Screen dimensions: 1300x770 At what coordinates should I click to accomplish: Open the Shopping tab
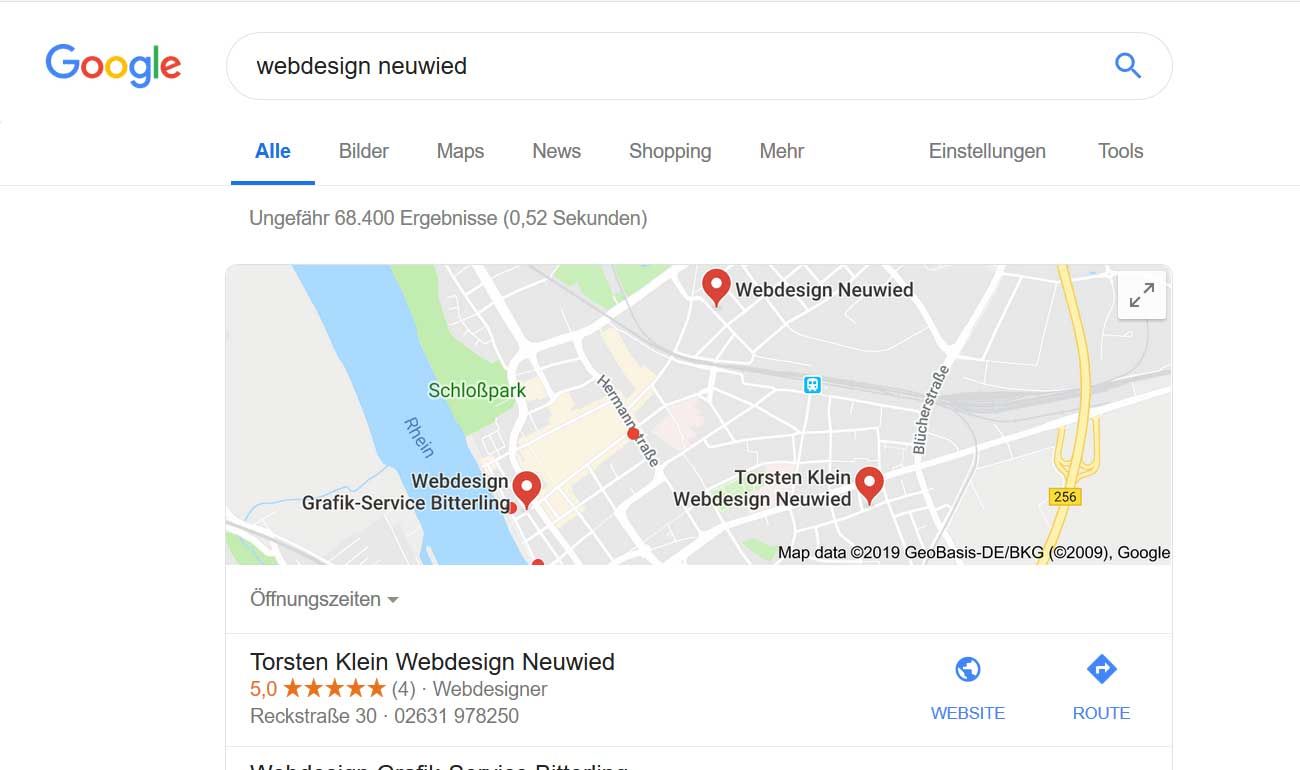tap(670, 151)
